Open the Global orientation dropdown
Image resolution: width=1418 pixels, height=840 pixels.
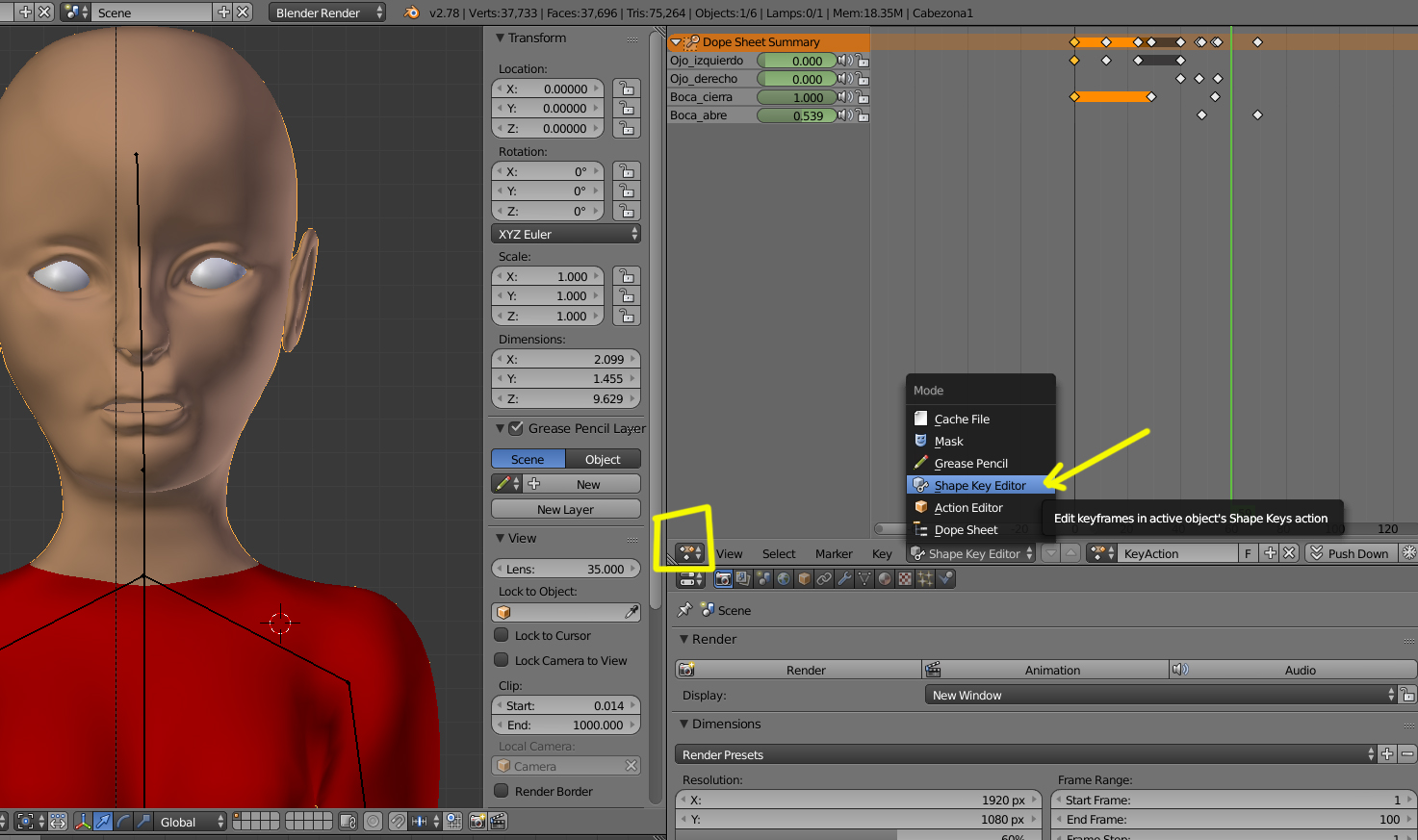point(191,821)
